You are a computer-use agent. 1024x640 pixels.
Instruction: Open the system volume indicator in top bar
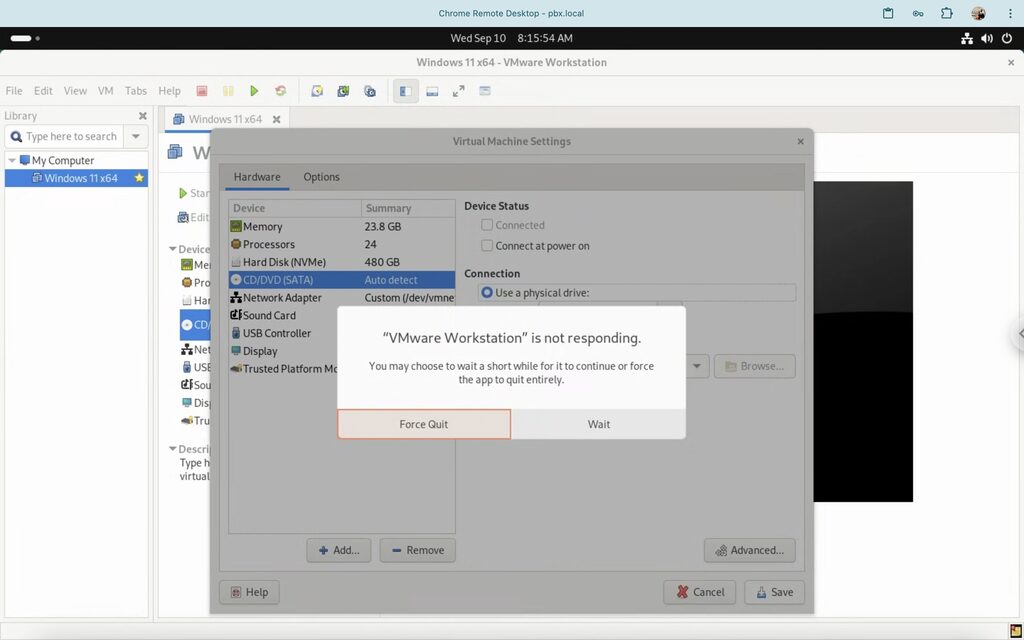(987, 38)
